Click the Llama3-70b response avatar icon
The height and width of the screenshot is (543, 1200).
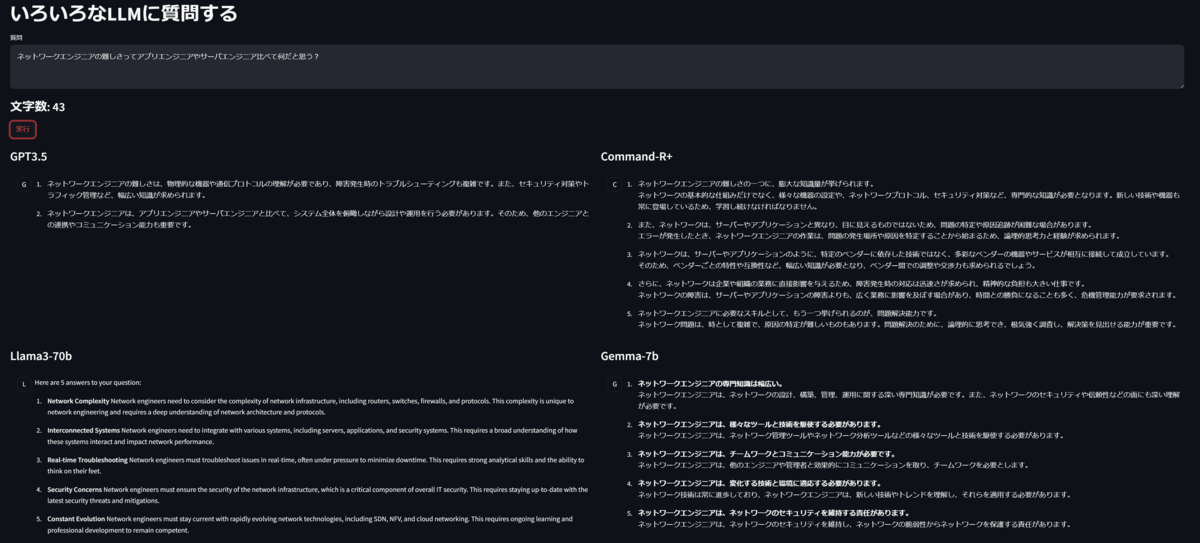(24, 383)
